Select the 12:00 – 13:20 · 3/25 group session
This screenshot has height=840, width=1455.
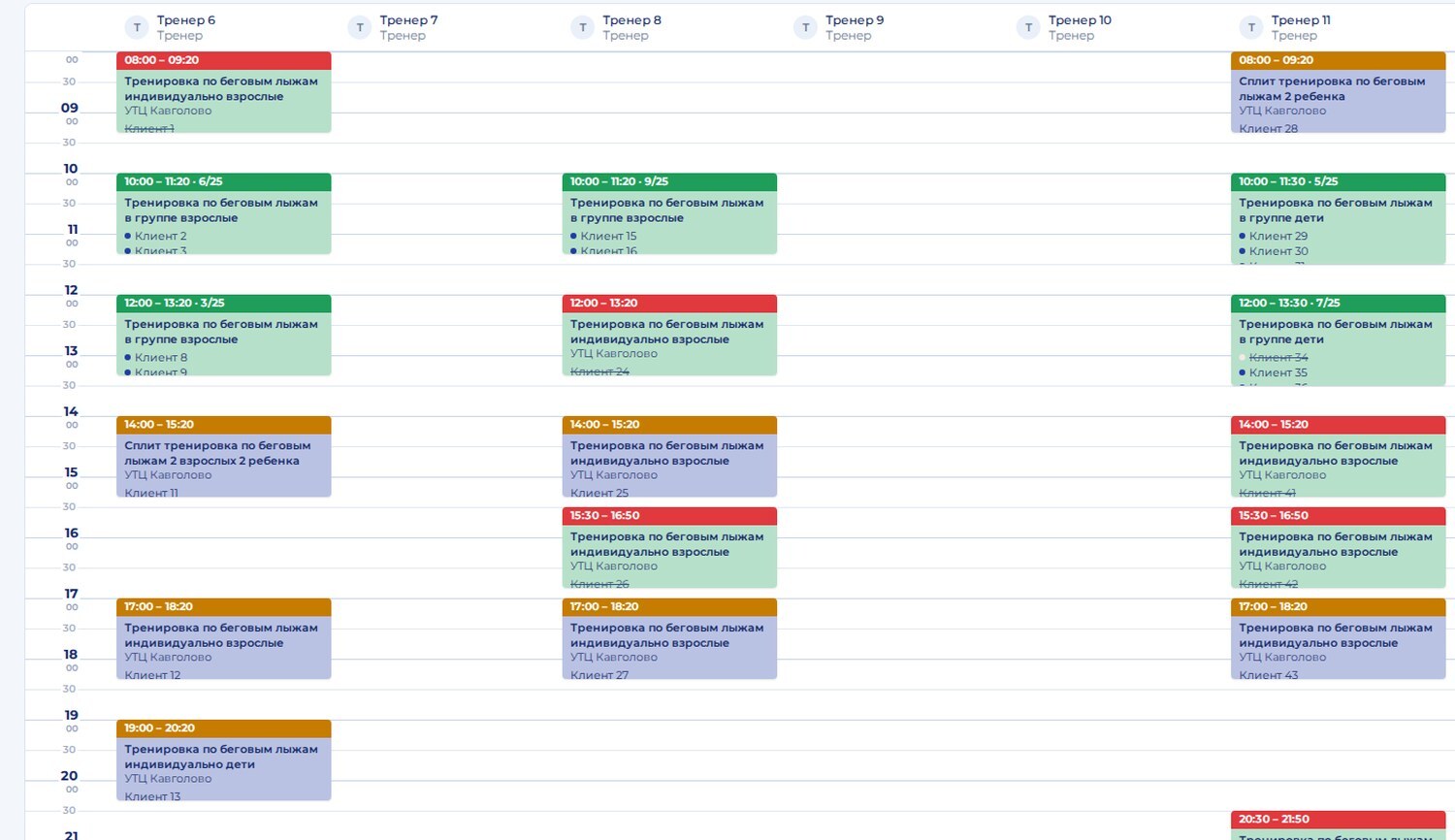pos(224,335)
